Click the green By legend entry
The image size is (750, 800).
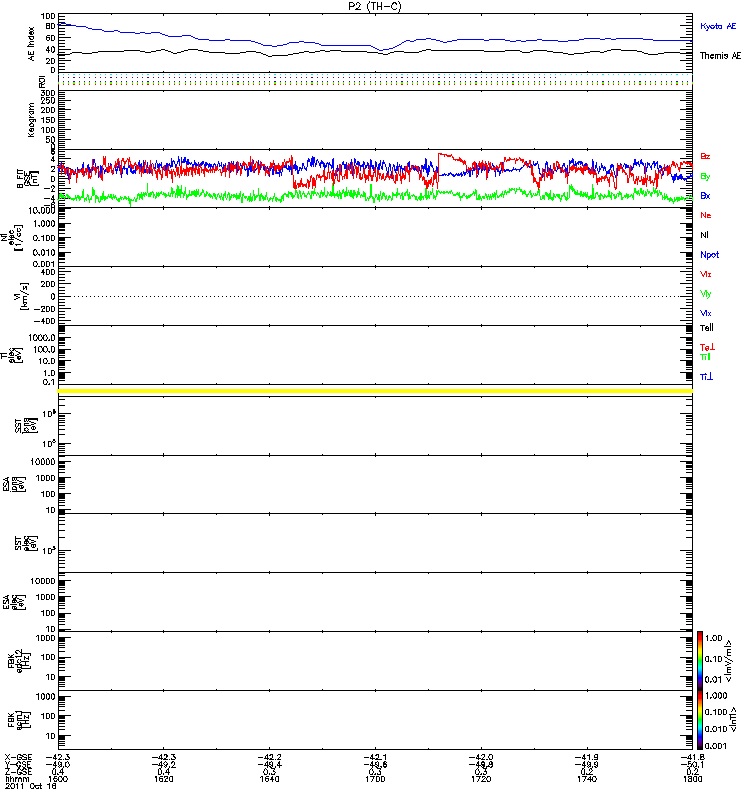[705, 177]
